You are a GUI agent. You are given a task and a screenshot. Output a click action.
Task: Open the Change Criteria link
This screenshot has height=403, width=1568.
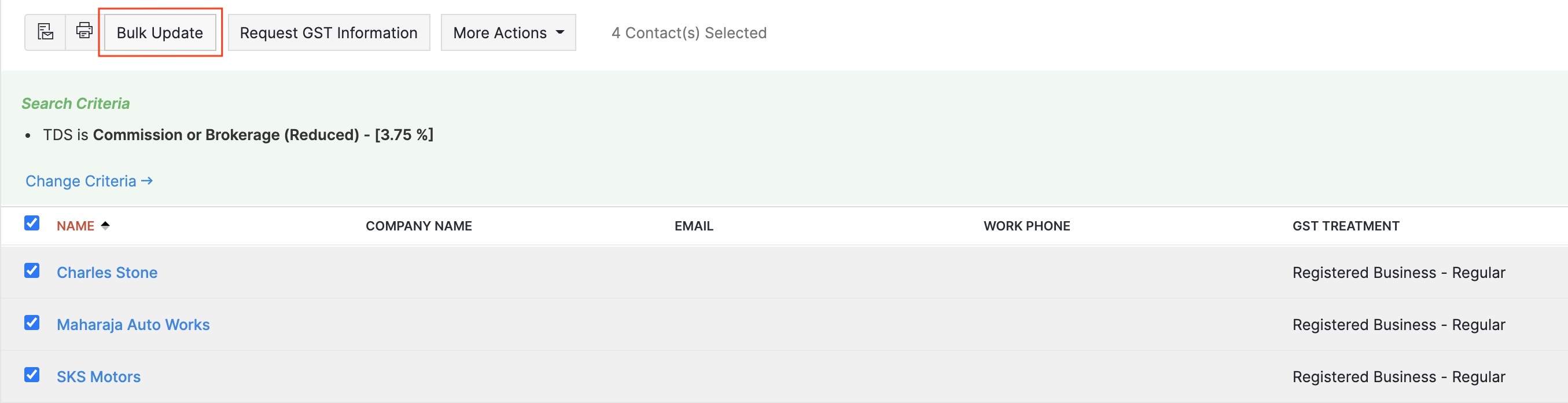click(x=89, y=181)
